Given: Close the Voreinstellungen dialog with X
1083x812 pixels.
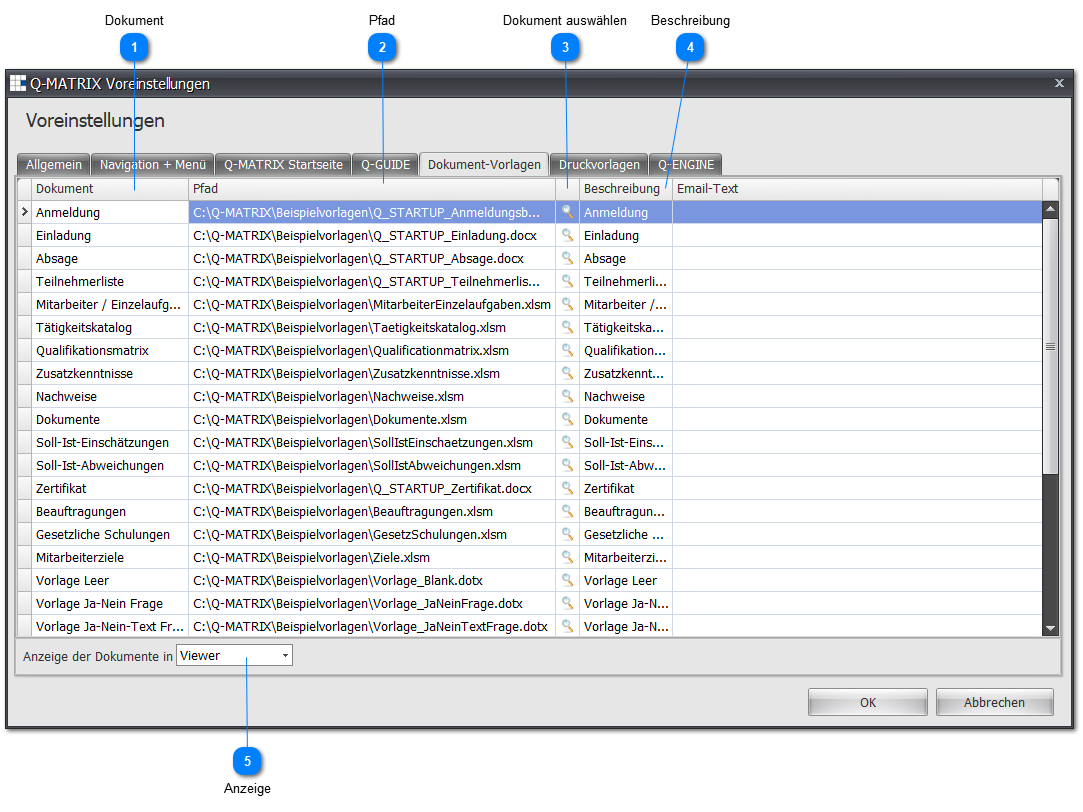Looking at the screenshot, I should [1059, 83].
